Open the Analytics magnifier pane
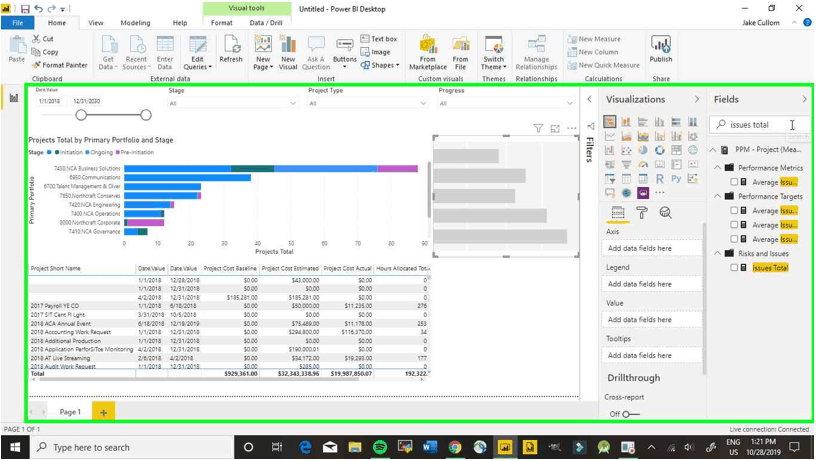816x461 pixels. click(665, 212)
